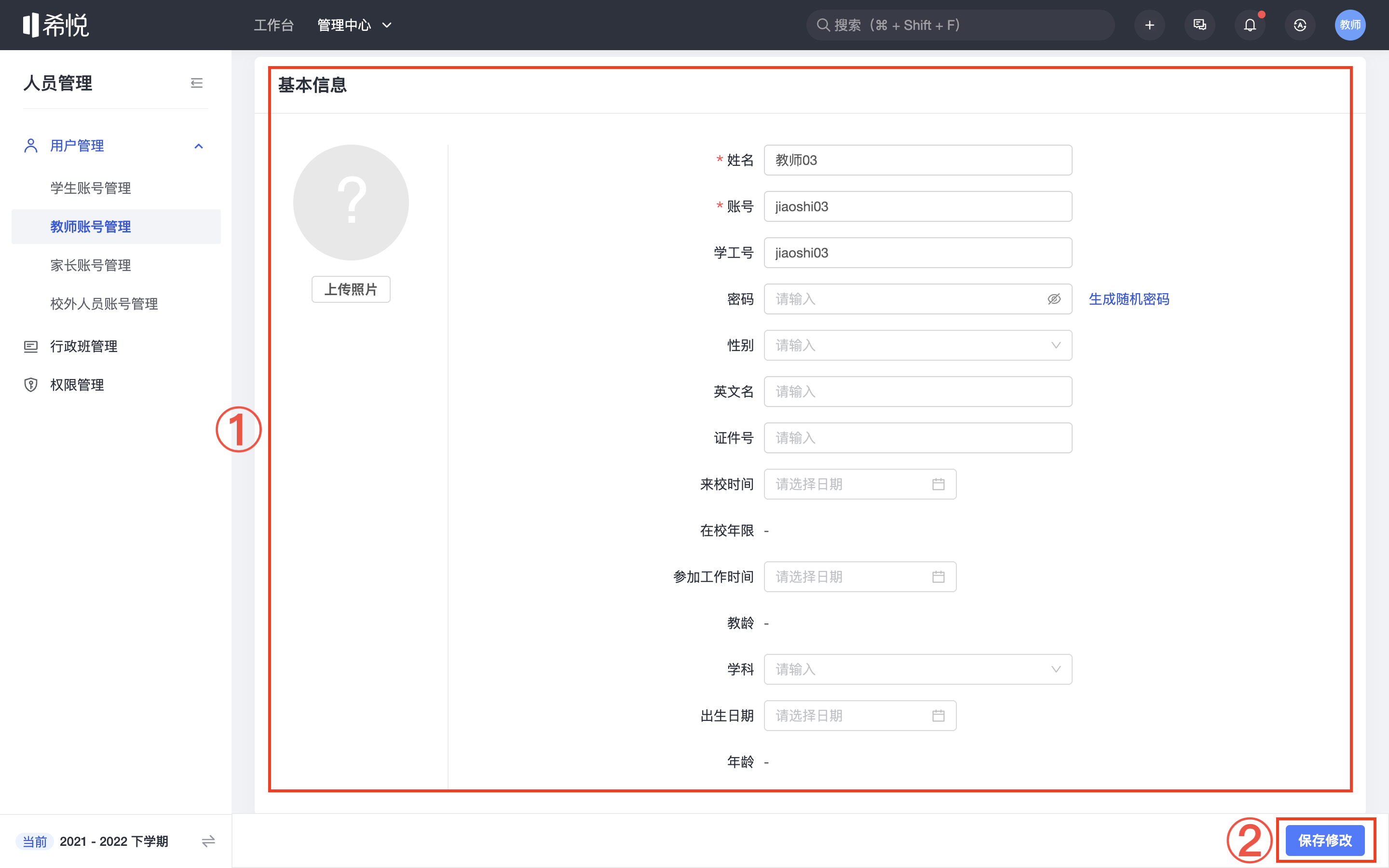Focus the 姓名 field with 教师03

(x=918, y=160)
